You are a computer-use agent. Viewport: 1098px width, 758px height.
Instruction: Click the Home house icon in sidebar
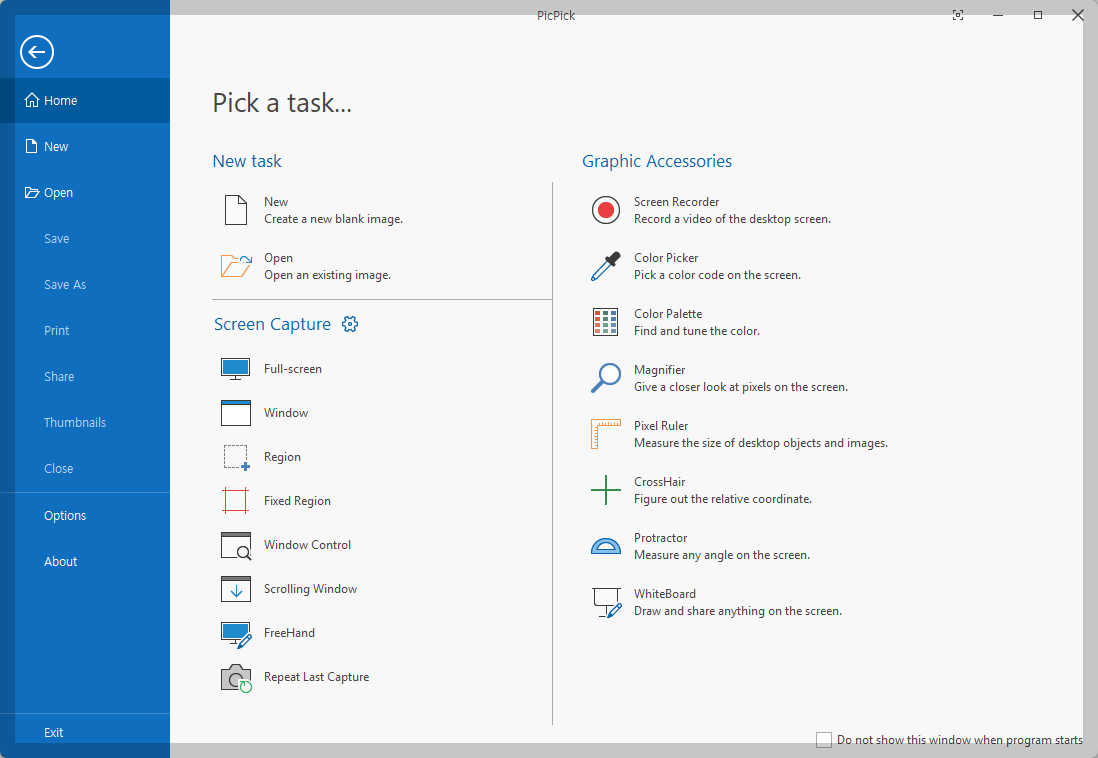tap(32, 100)
